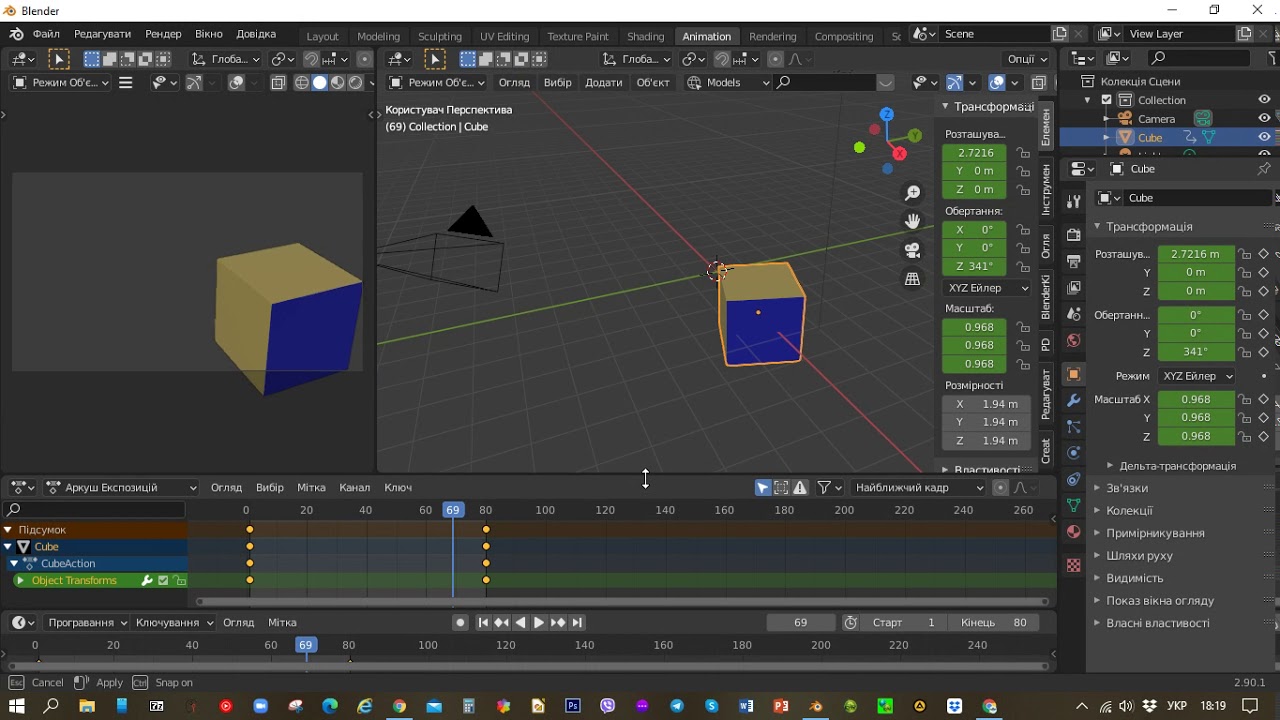Click the preview range clock icon
This screenshot has width=1280, height=720.
(x=851, y=622)
